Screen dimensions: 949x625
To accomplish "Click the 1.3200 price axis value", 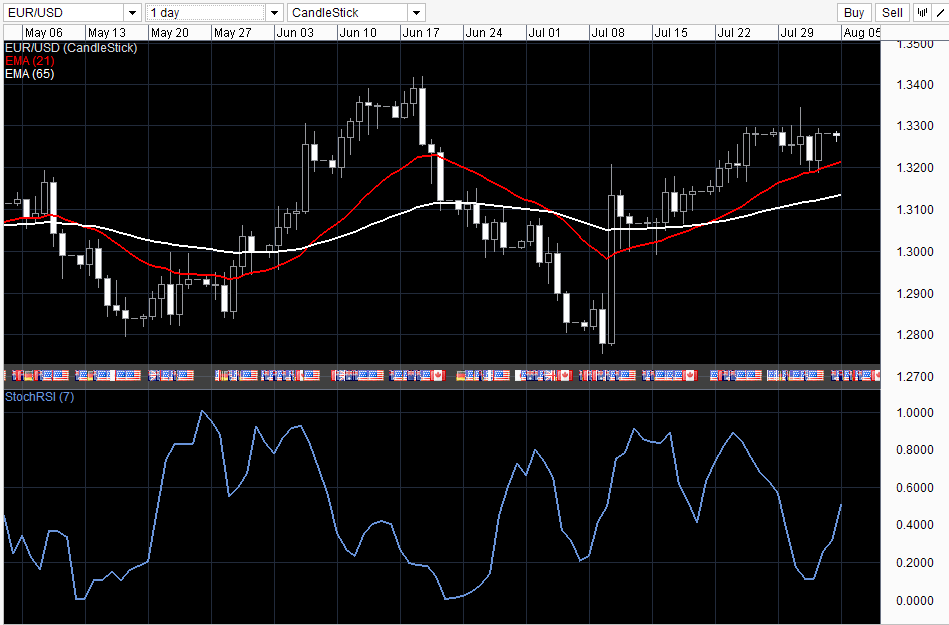I will [915, 168].
